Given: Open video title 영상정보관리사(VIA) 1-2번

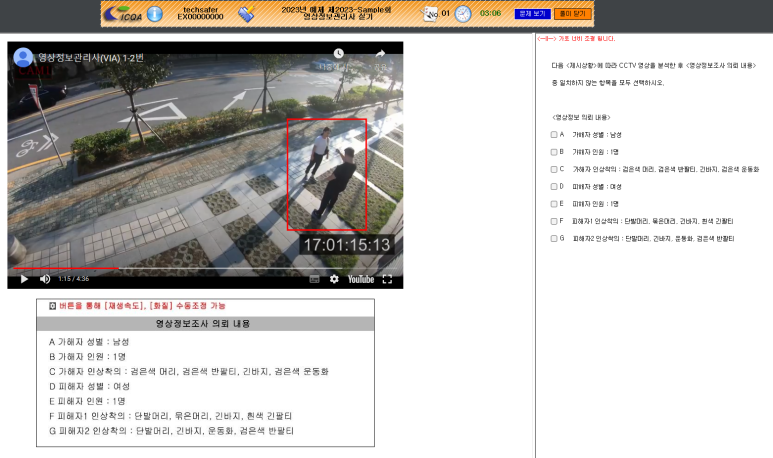Looking at the screenshot, I should [91, 58].
